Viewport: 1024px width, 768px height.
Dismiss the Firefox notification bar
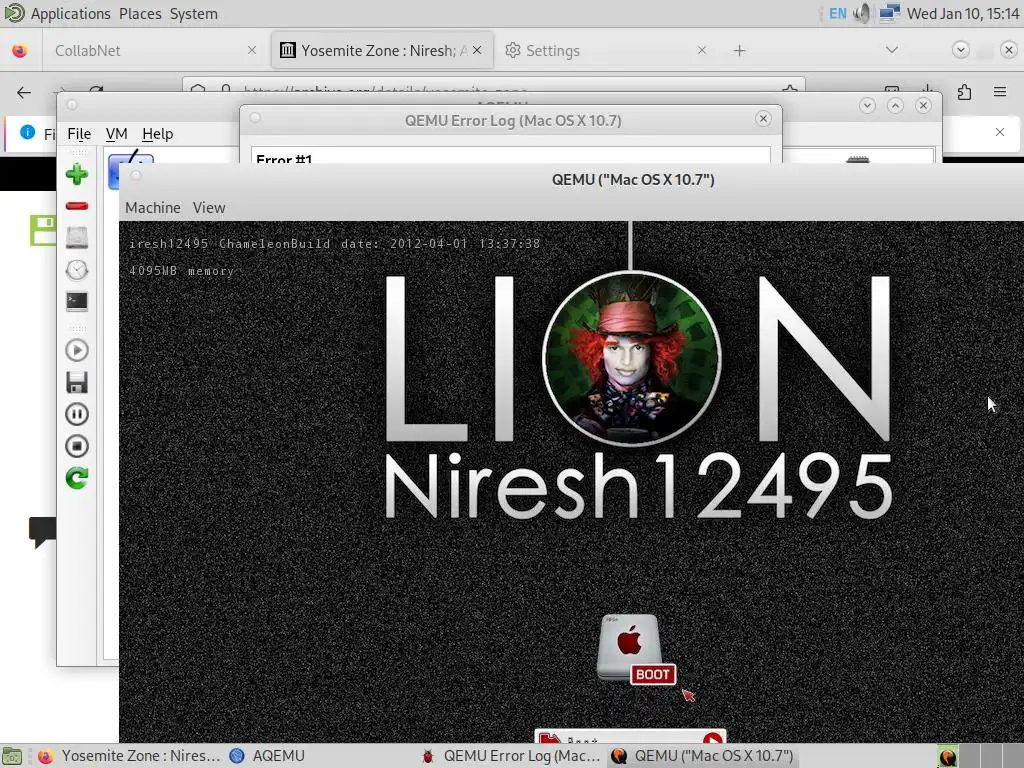point(1000,132)
